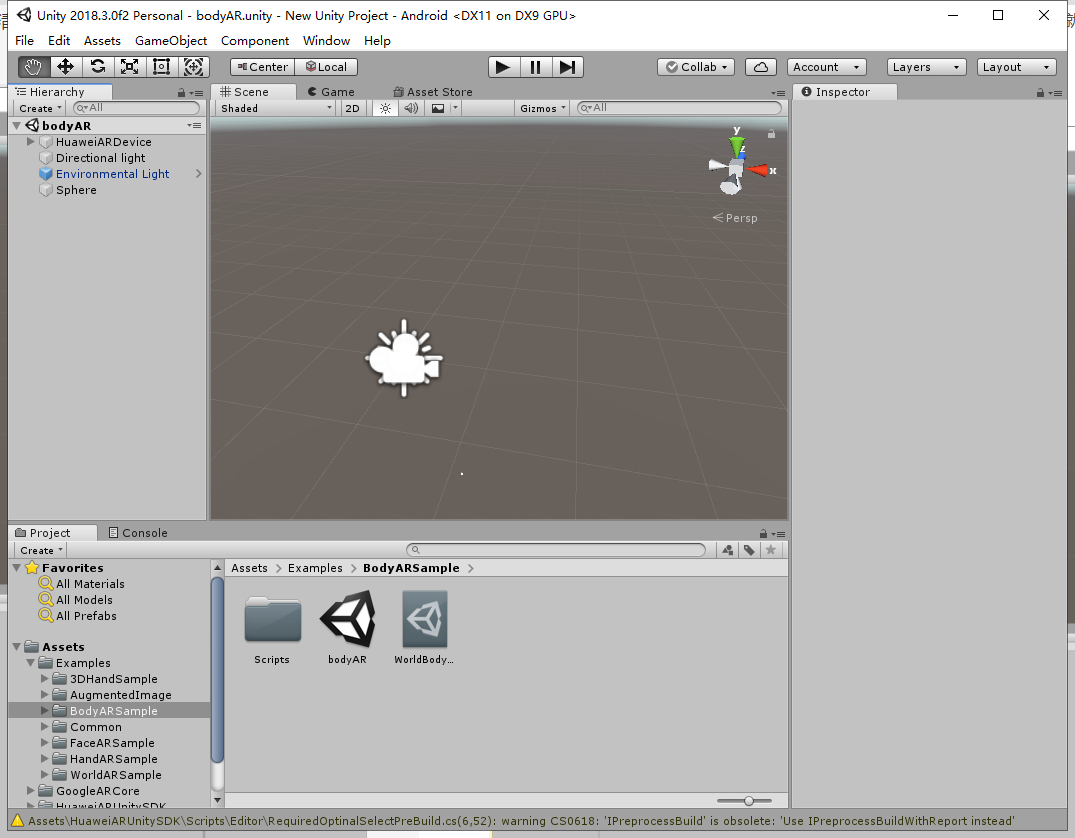Activate the Rotate tool
1075x838 pixels.
[97, 66]
